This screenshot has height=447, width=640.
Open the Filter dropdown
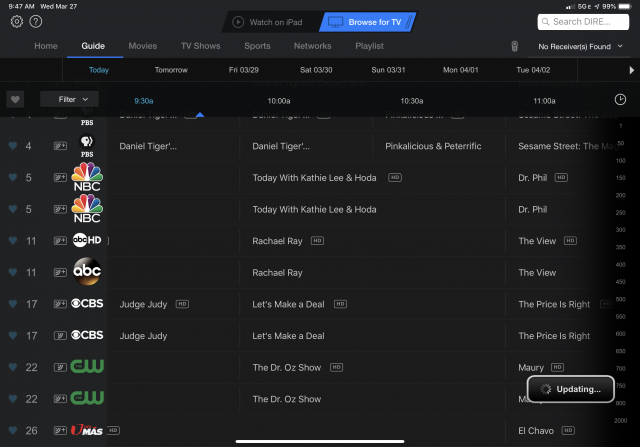point(69,99)
